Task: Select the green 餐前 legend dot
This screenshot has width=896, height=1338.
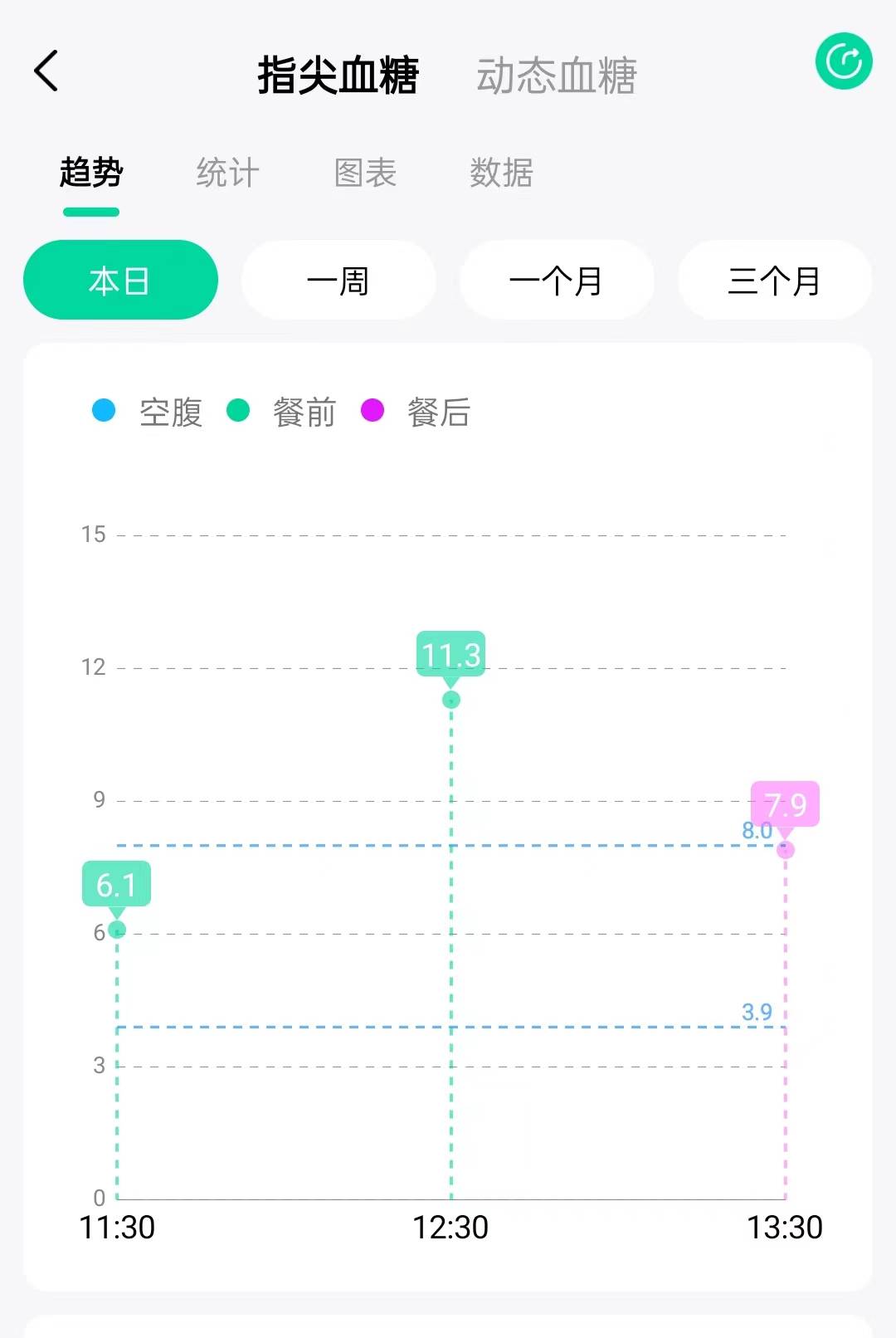Action: [238, 410]
